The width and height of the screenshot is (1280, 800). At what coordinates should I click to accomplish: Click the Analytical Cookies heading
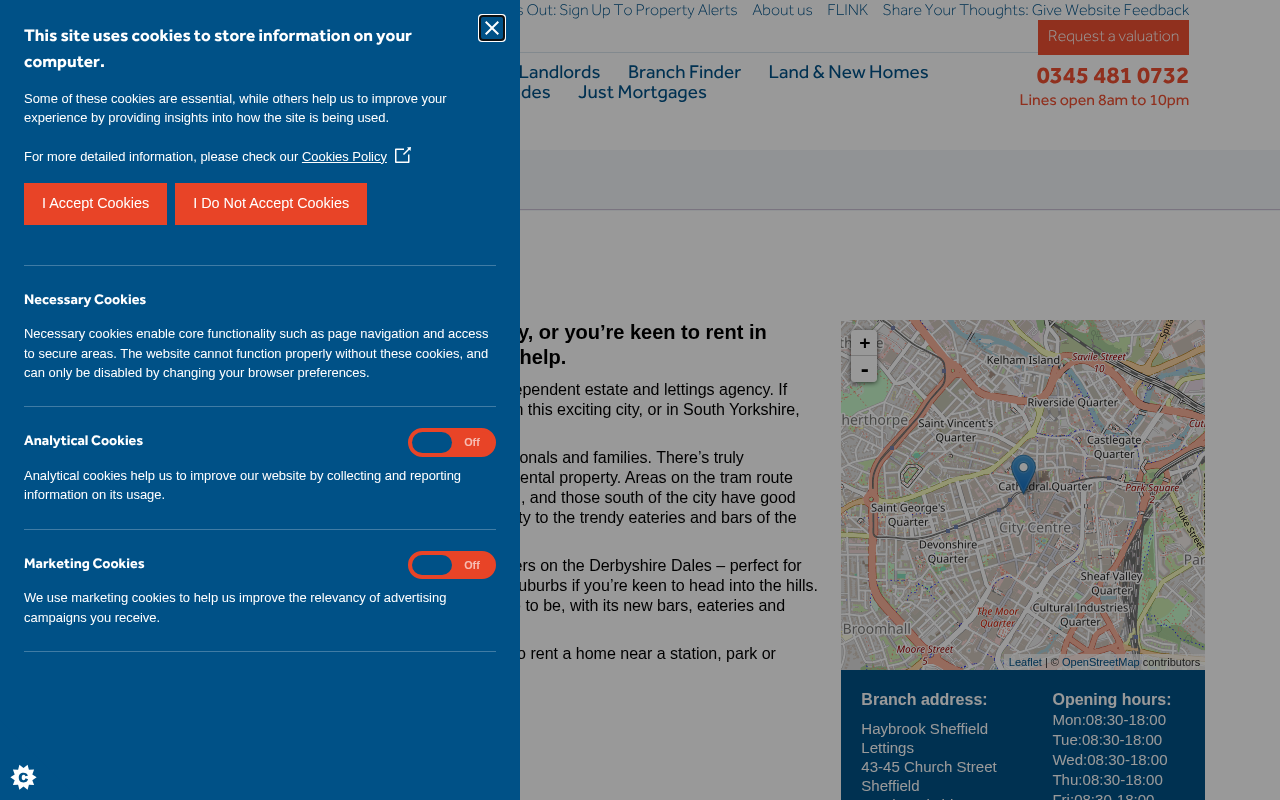point(83,441)
